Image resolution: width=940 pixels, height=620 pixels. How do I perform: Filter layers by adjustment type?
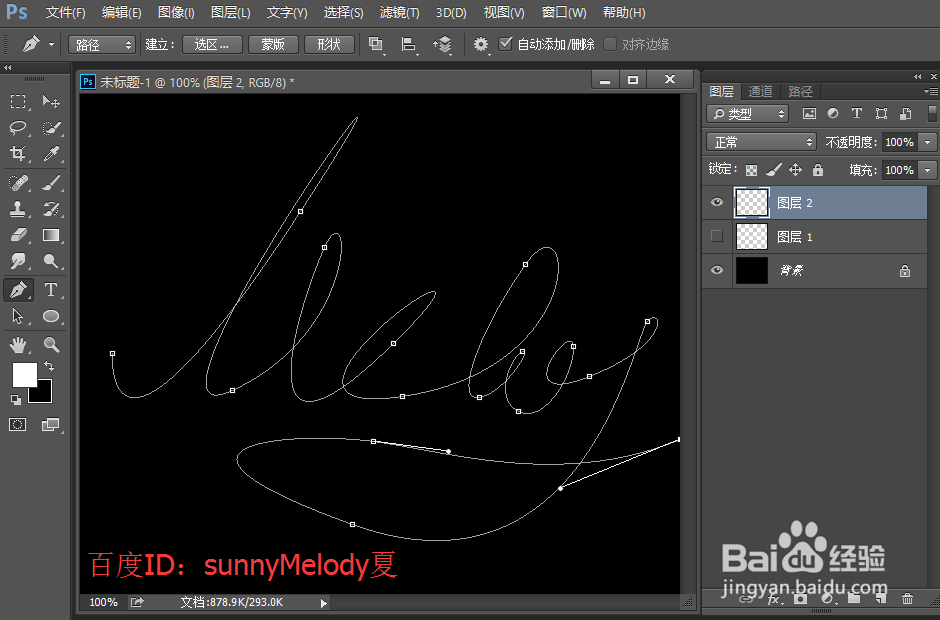click(x=833, y=113)
